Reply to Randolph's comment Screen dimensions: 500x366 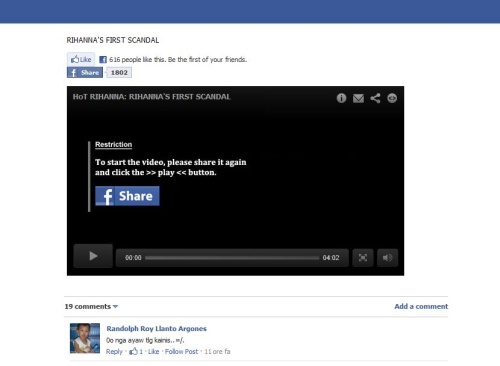114,351
